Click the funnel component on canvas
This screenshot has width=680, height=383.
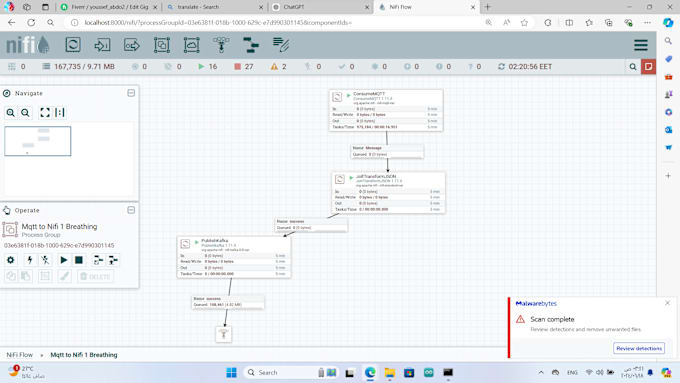click(x=224, y=334)
